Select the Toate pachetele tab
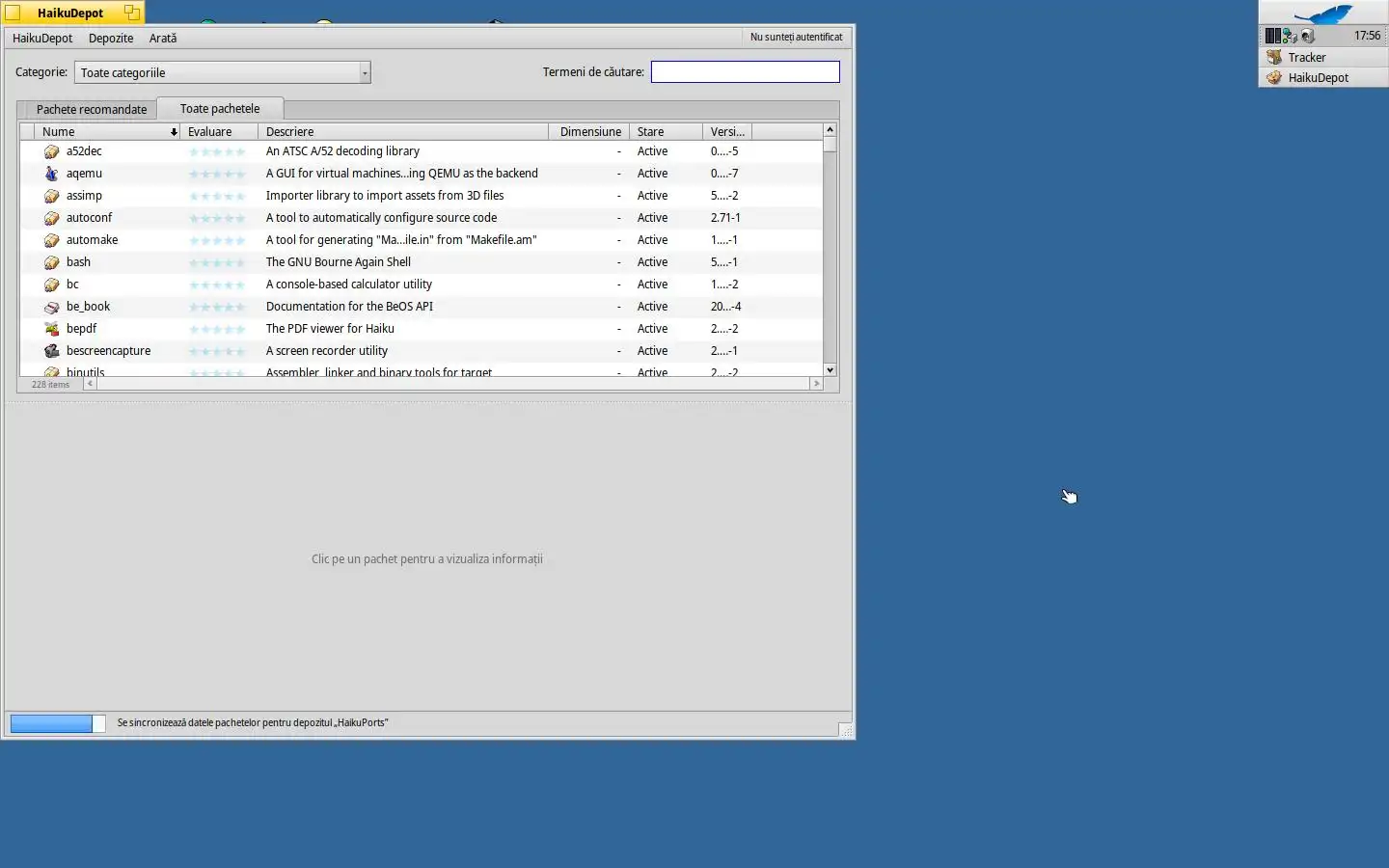The width and height of the screenshot is (1389, 868). click(220, 108)
